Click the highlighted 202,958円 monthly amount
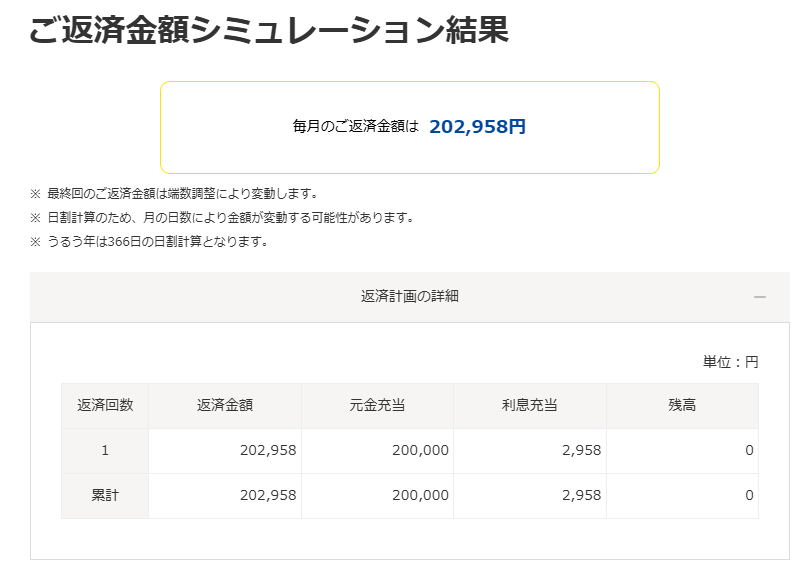Screen dimensions: 811x579 pos(477,127)
